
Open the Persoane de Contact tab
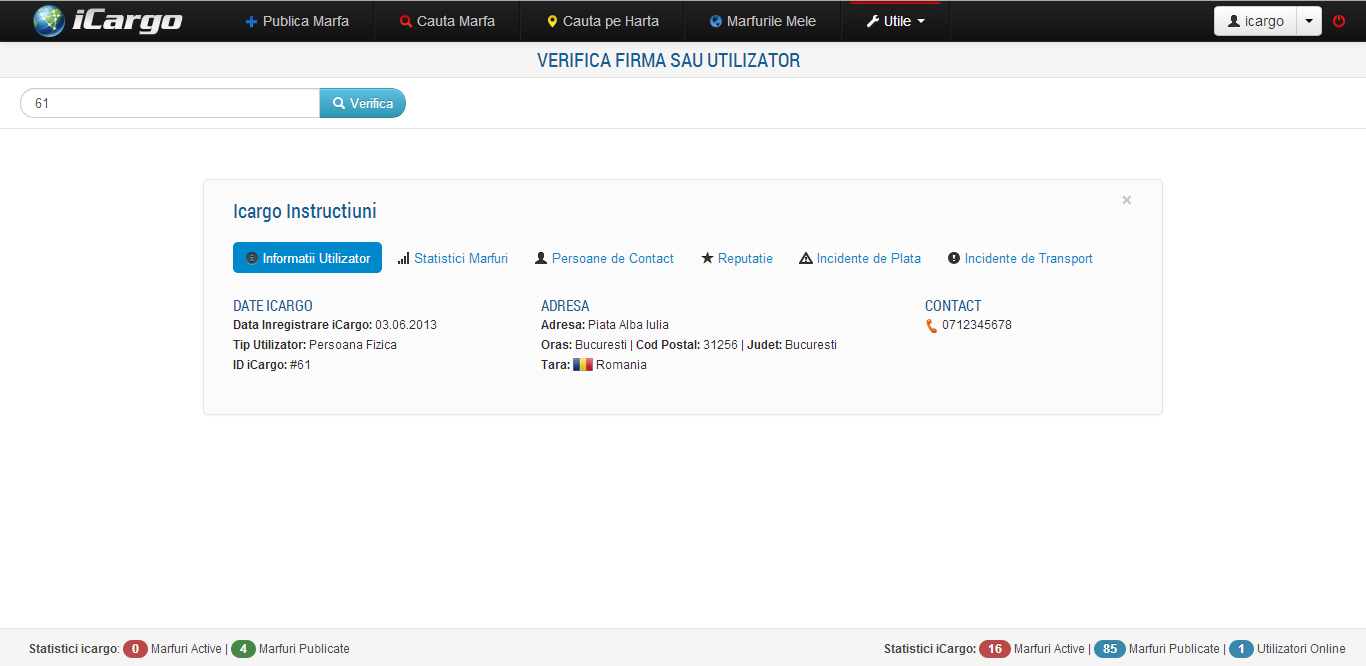pos(604,258)
